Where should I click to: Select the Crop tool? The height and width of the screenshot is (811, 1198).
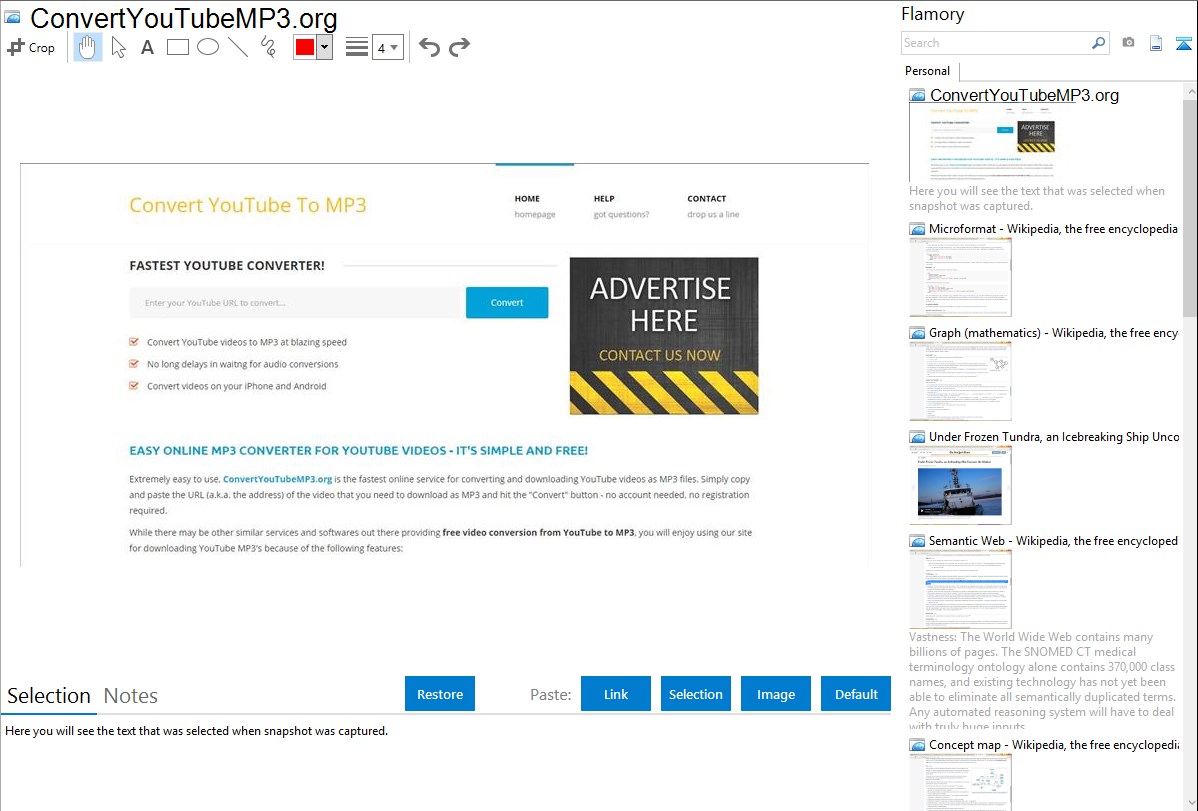[31, 47]
